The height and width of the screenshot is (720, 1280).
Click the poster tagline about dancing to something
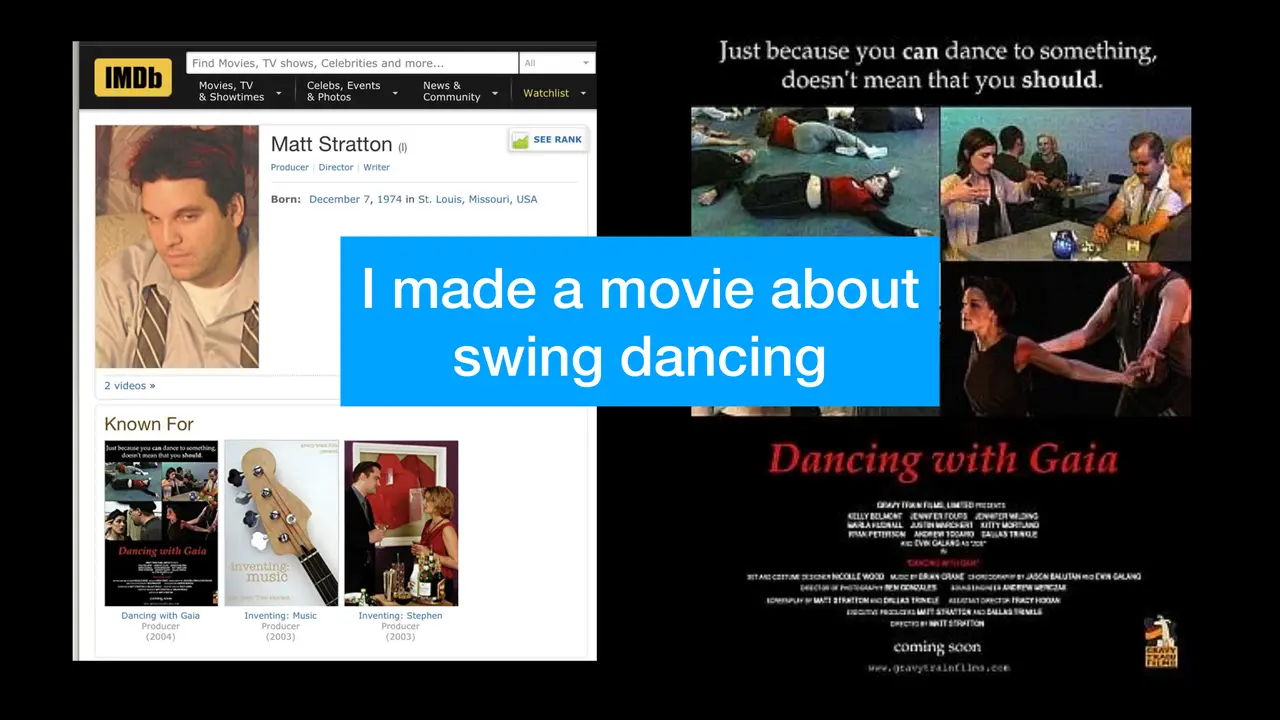pos(939,64)
